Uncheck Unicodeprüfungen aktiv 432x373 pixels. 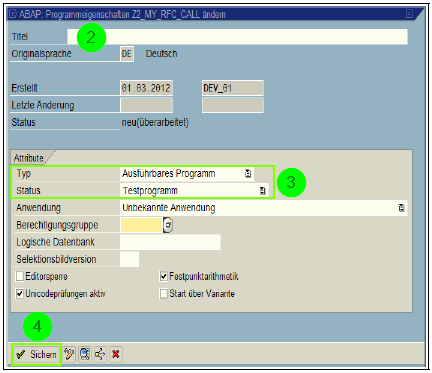point(20,294)
